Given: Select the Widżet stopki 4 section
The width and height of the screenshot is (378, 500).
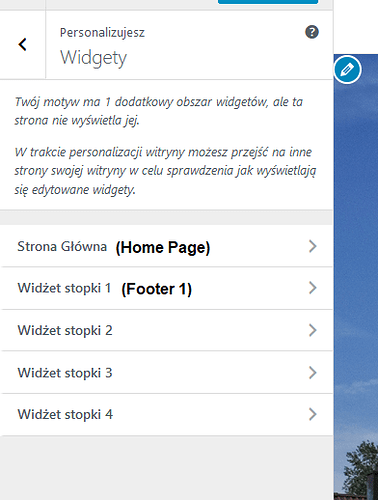Looking at the screenshot, I should click(x=166, y=414).
